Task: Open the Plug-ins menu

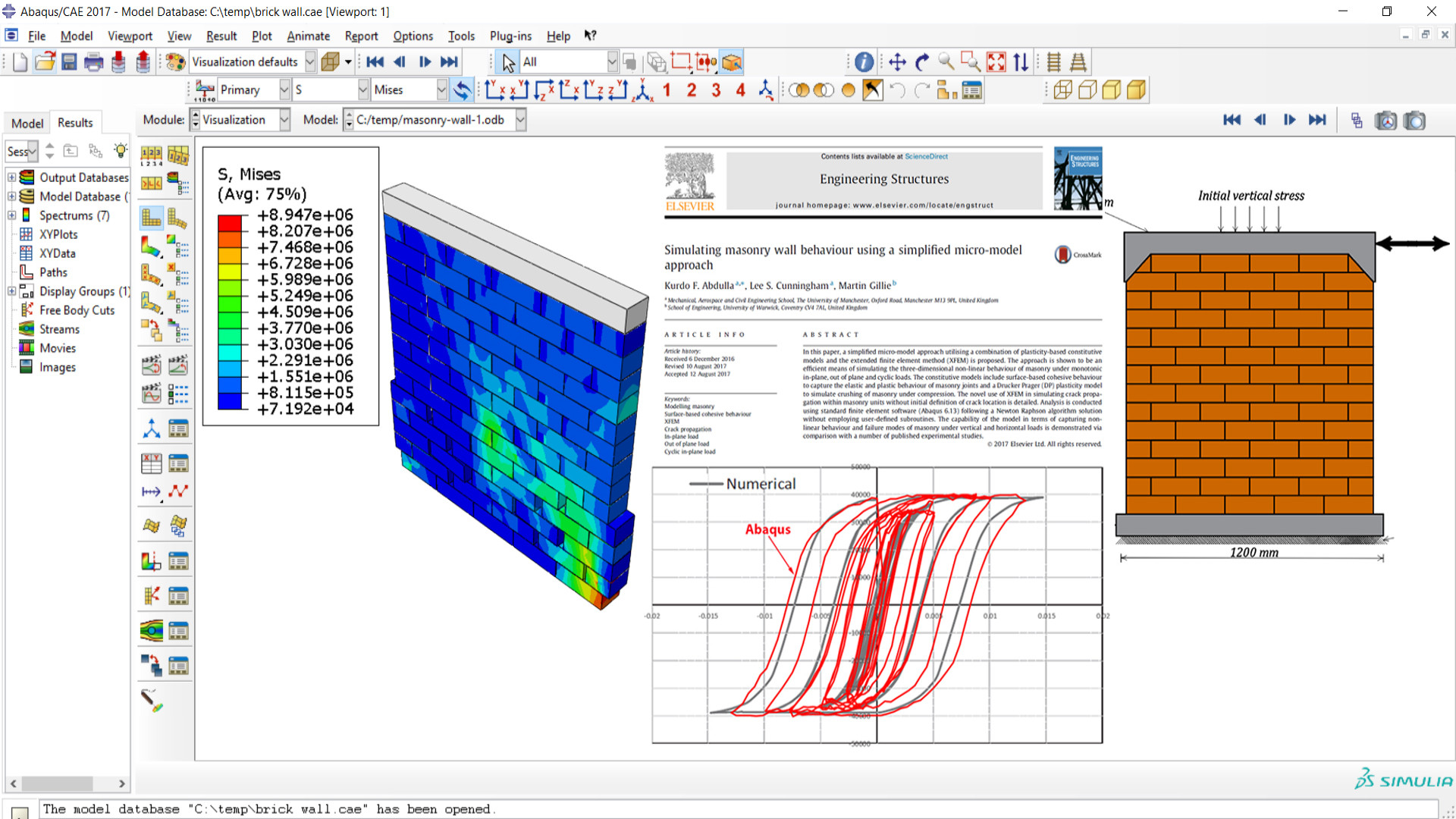Action: (510, 36)
